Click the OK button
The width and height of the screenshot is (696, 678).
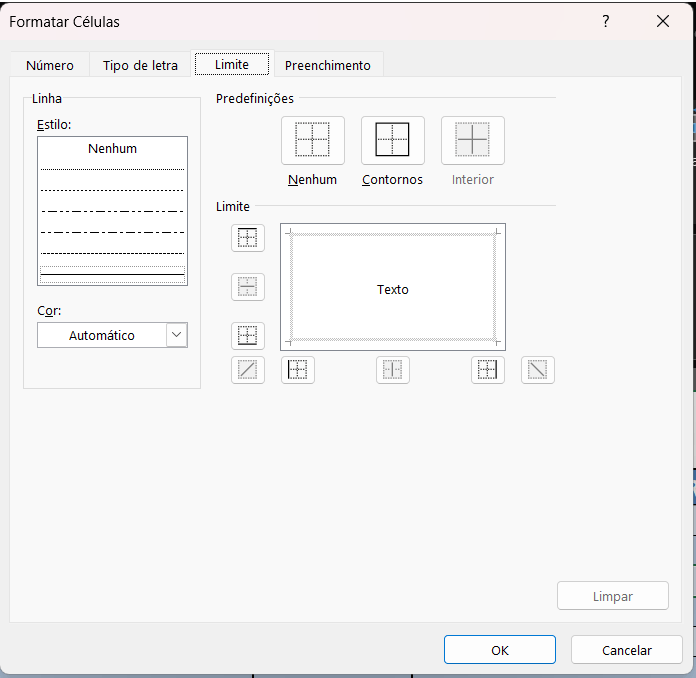500,650
